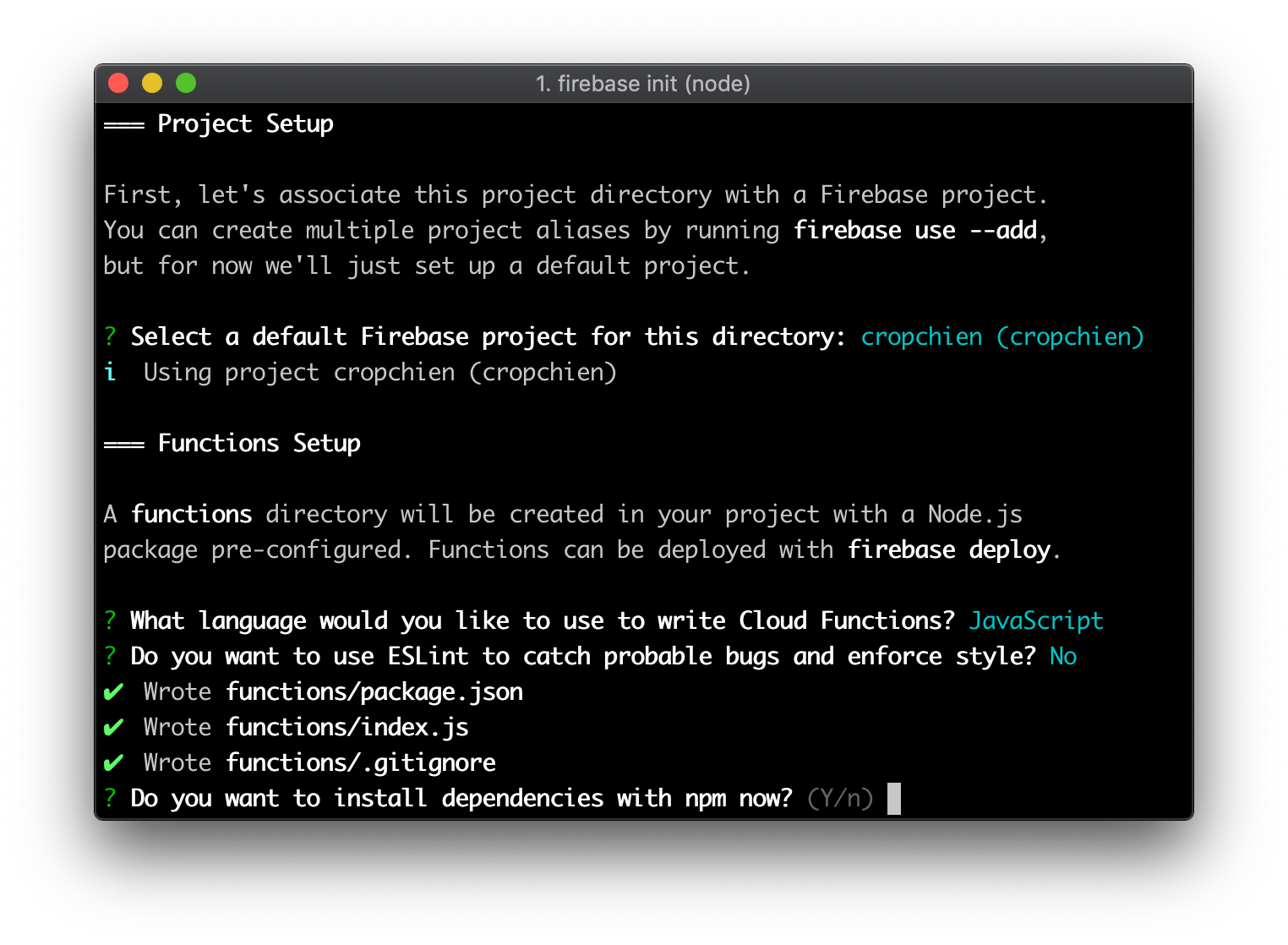This screenshot has height=945, width=1288.
Task: Click the question mark before the npm install prompt
Action: point(110,798)
